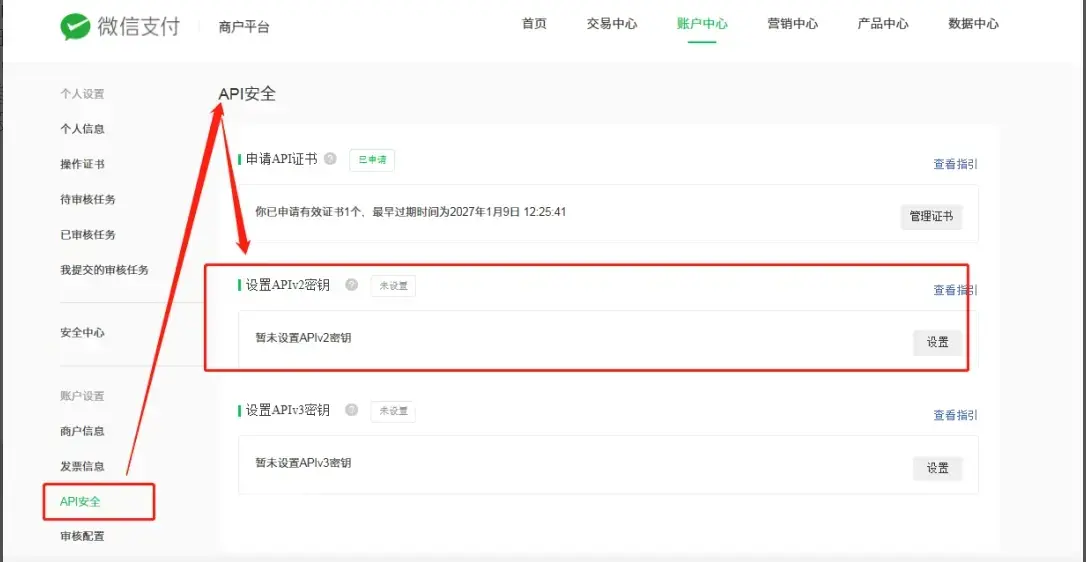
Task: Click 设置 button for APIv2 key
Action: [937, 342]
